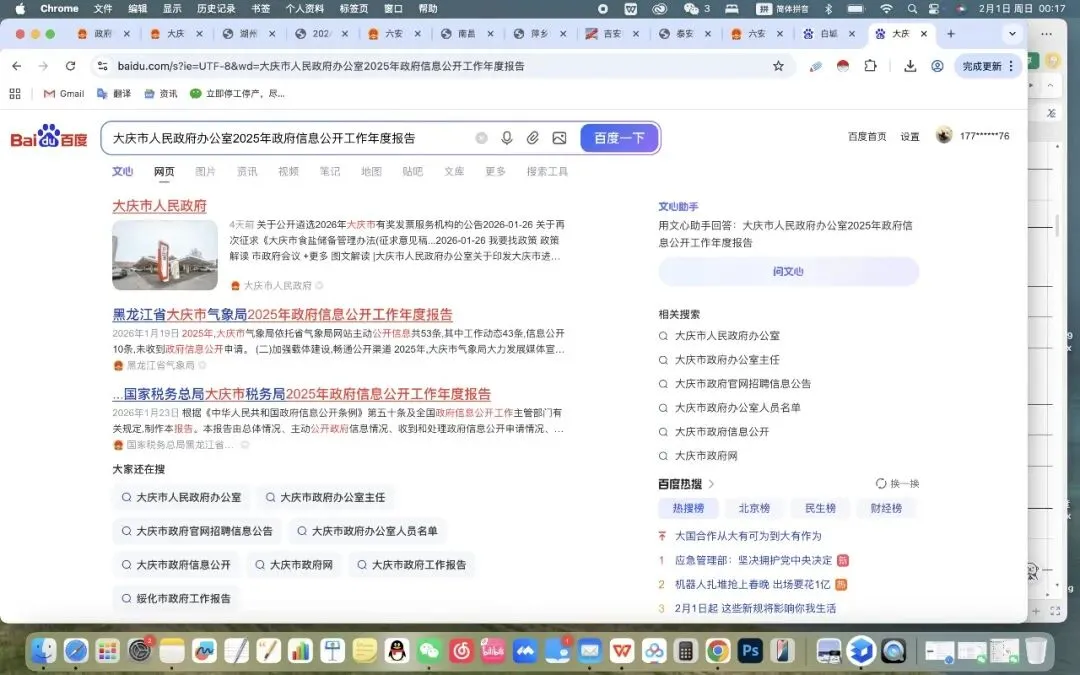
Task: Open the Gmail bookmark
Action: pyautogui.click(x=64, y=94)
